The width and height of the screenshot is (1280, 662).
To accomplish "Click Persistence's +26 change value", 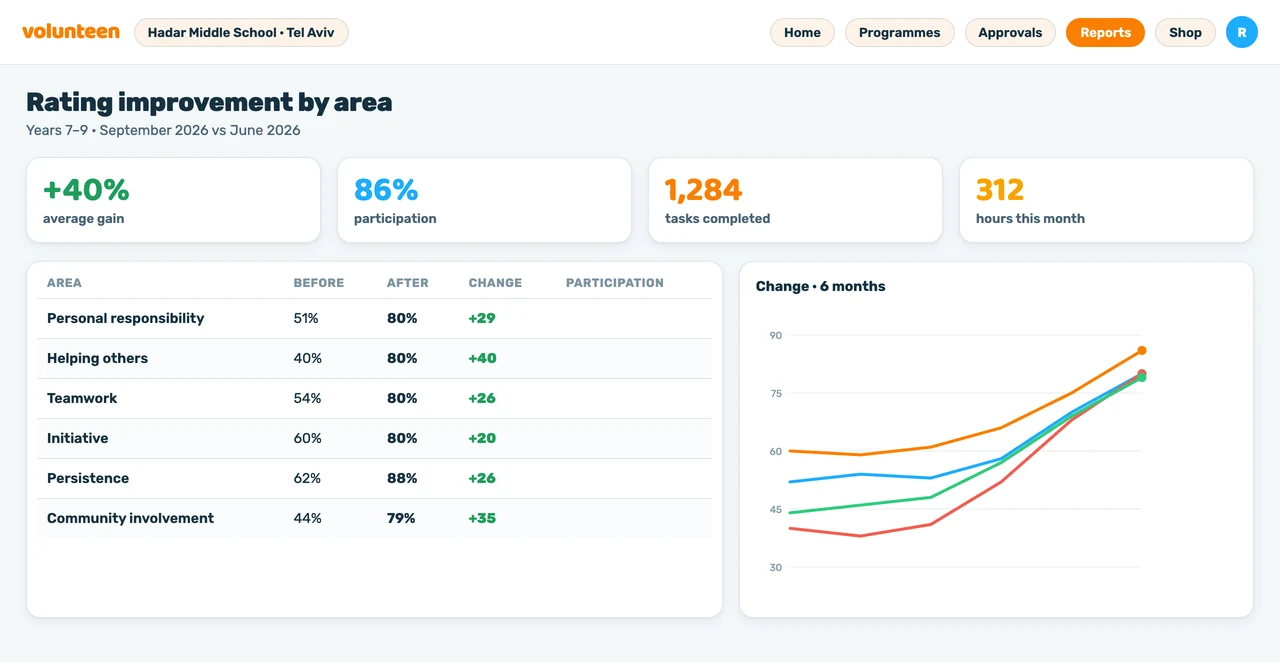I will pos(482,478).
